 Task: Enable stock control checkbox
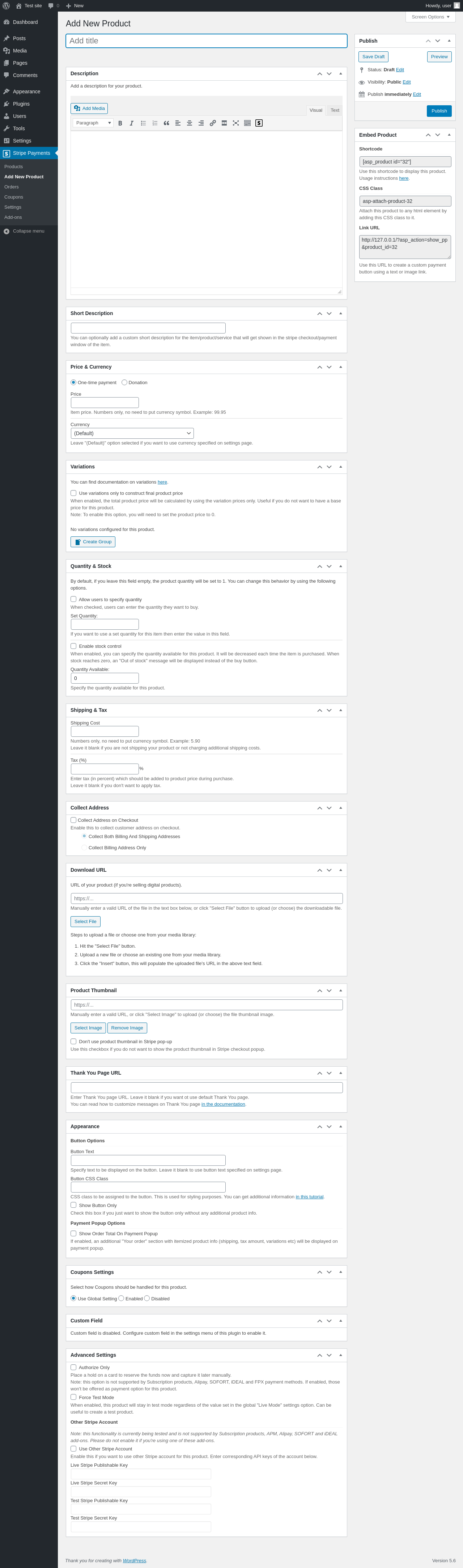click(x=74, y=646)
